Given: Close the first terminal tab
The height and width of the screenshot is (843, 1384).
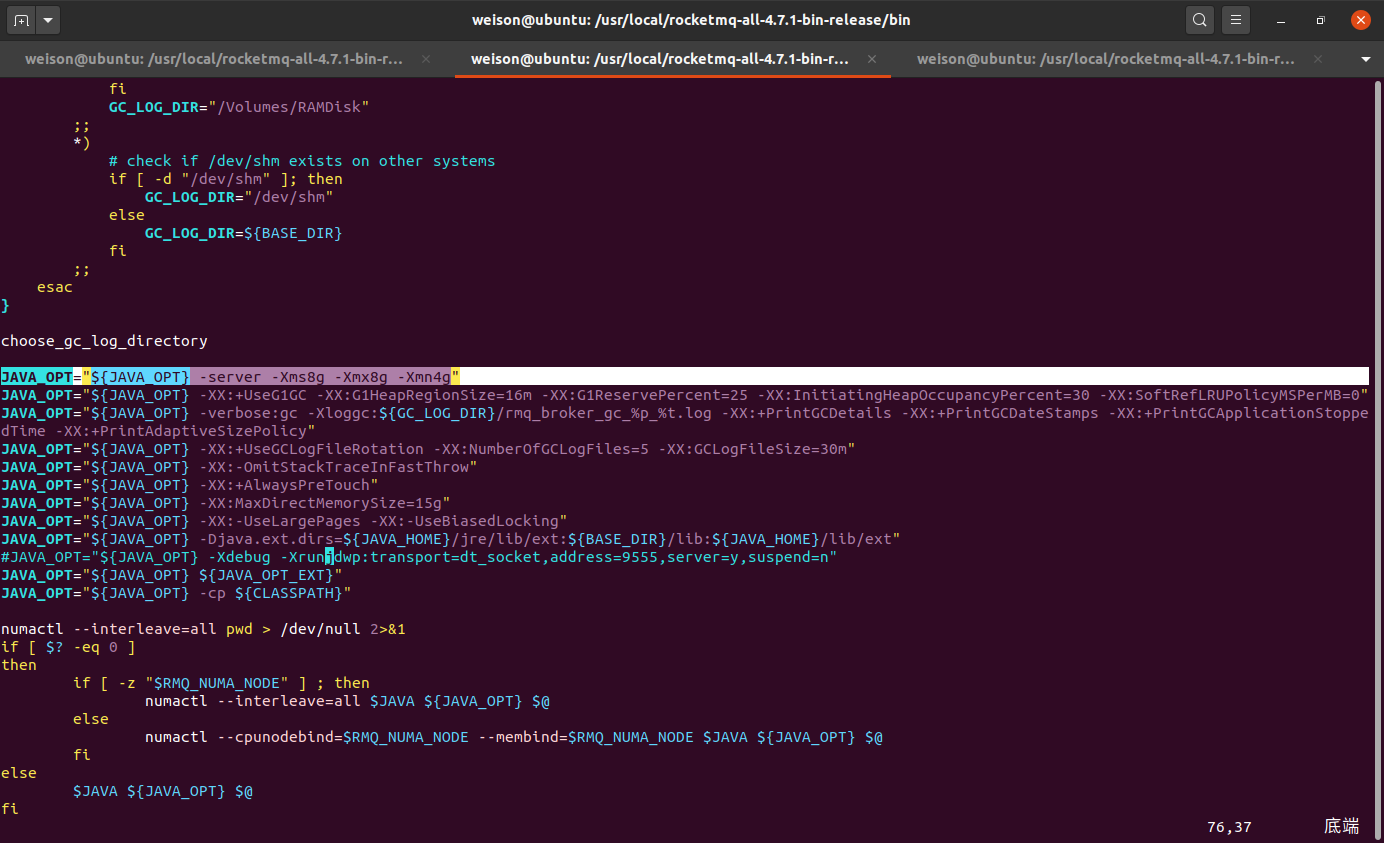Looking at the screenshot, I should click(x=426, y=59).
